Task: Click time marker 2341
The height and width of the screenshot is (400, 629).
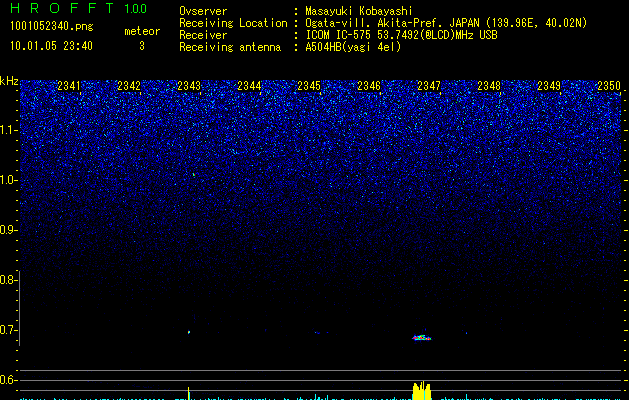Action: 69,86
